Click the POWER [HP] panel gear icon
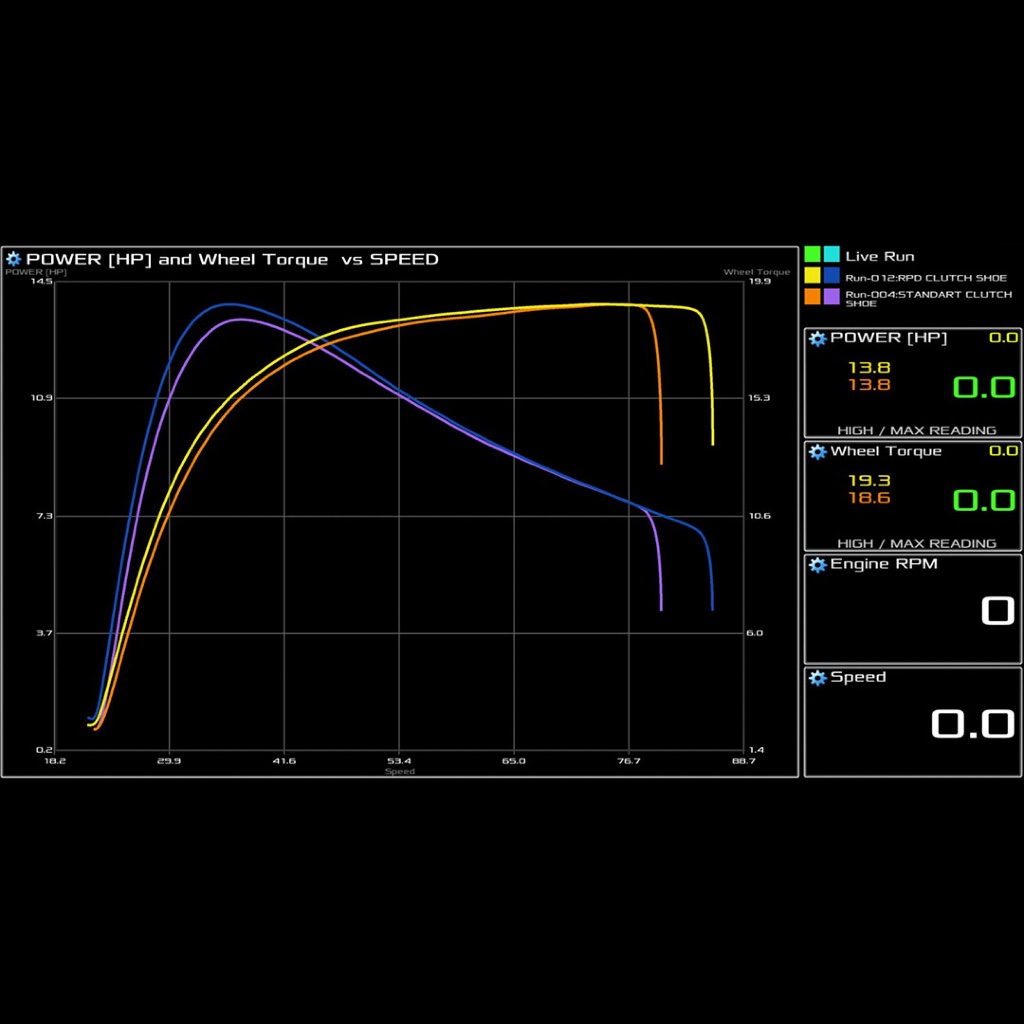This screenshot has width=1024, height=1024. point(818,338)
